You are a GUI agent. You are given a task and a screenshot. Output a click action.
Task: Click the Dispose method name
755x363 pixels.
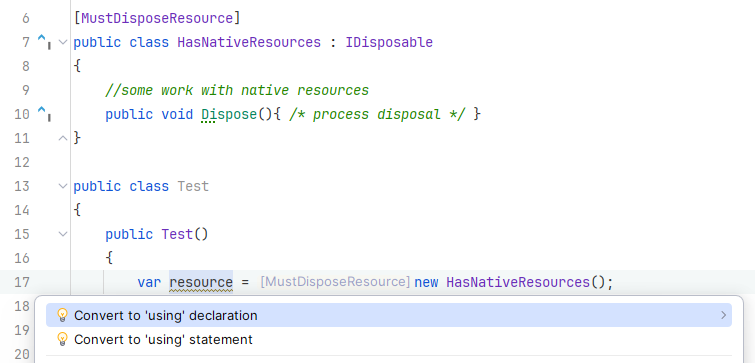tap(229, 115)
